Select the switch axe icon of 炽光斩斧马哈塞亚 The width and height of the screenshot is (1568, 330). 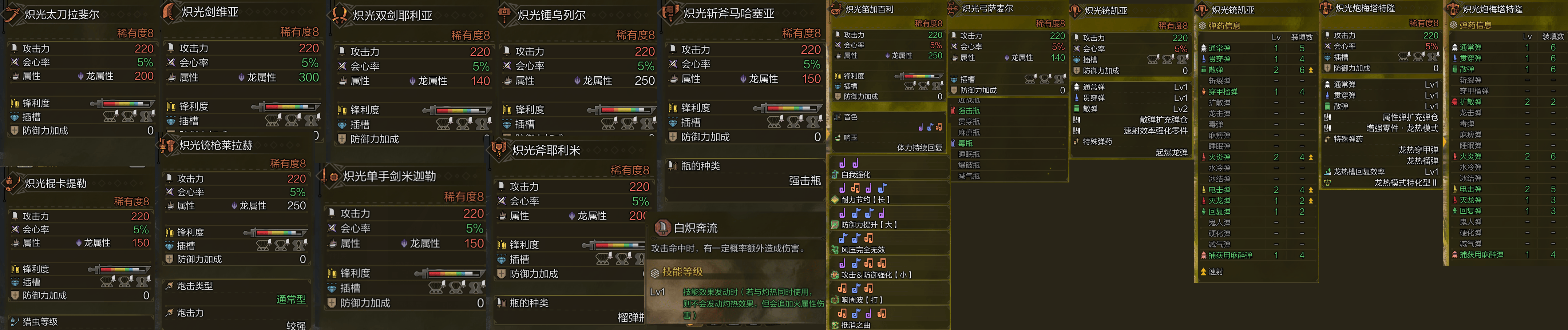coord(670,13)
